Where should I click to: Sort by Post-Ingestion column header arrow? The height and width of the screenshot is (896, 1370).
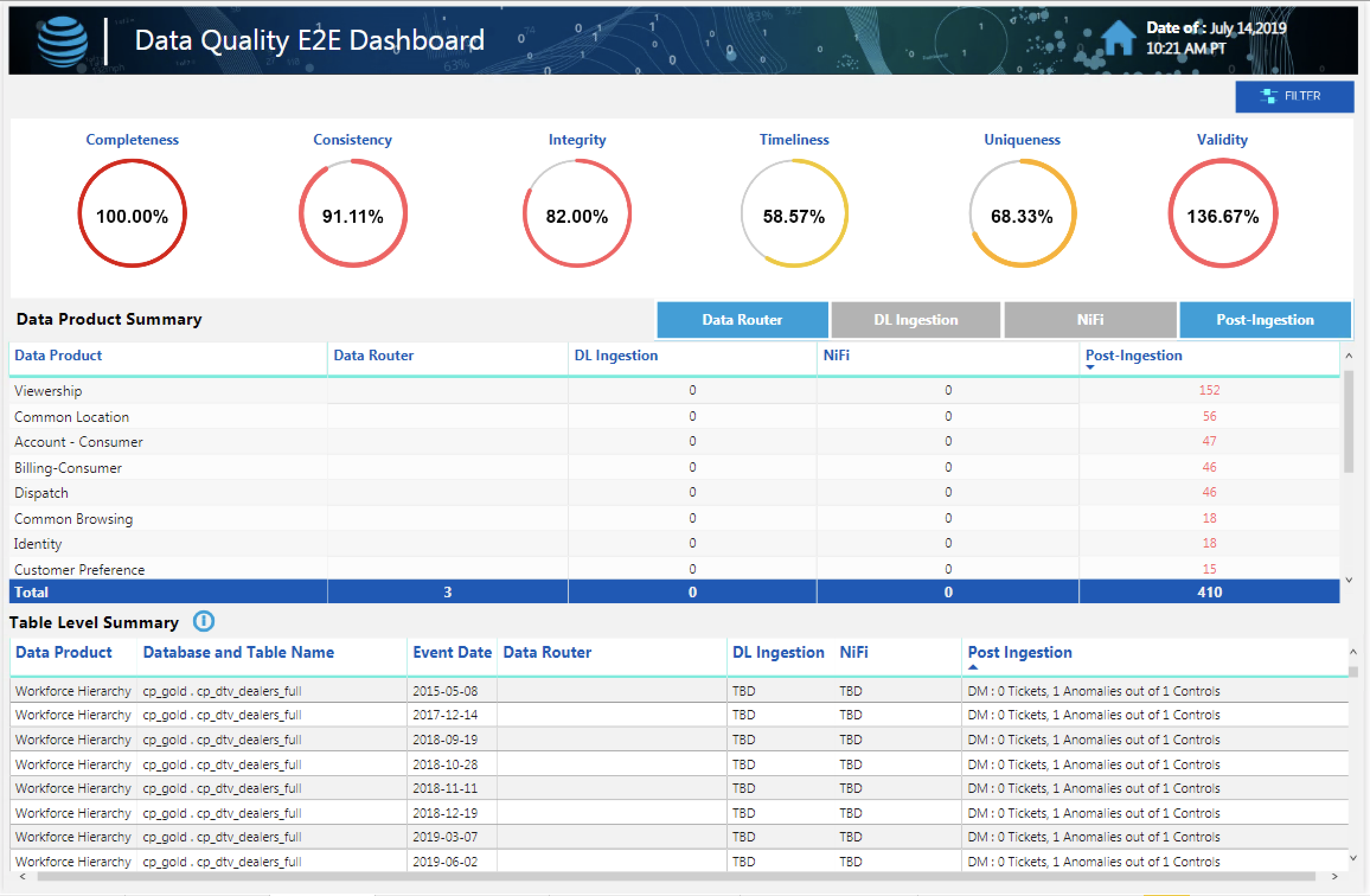(1090, 367)
